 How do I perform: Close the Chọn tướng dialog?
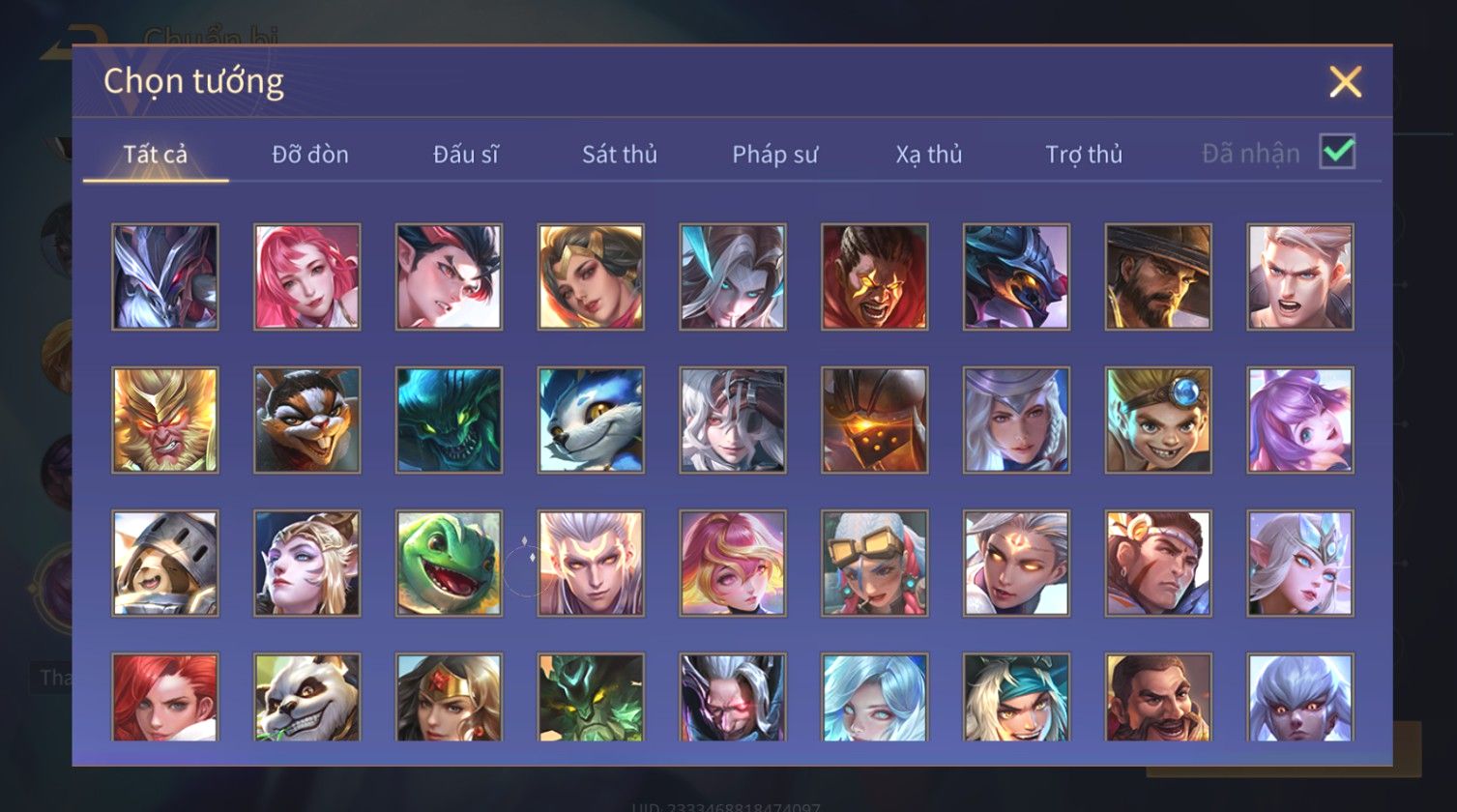pyautogui.click(x=1345, y=82)
